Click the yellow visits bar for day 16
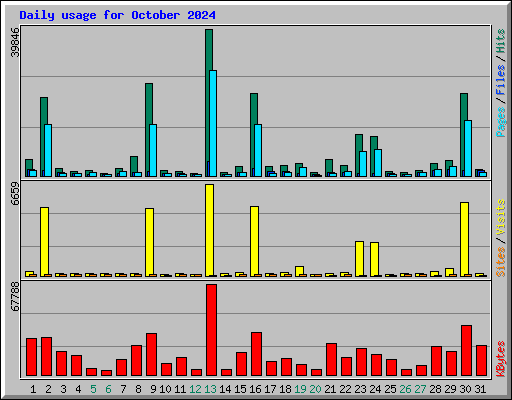Viewport: 512px width, 400px height. pyautogui.click(x=255, y=241)
